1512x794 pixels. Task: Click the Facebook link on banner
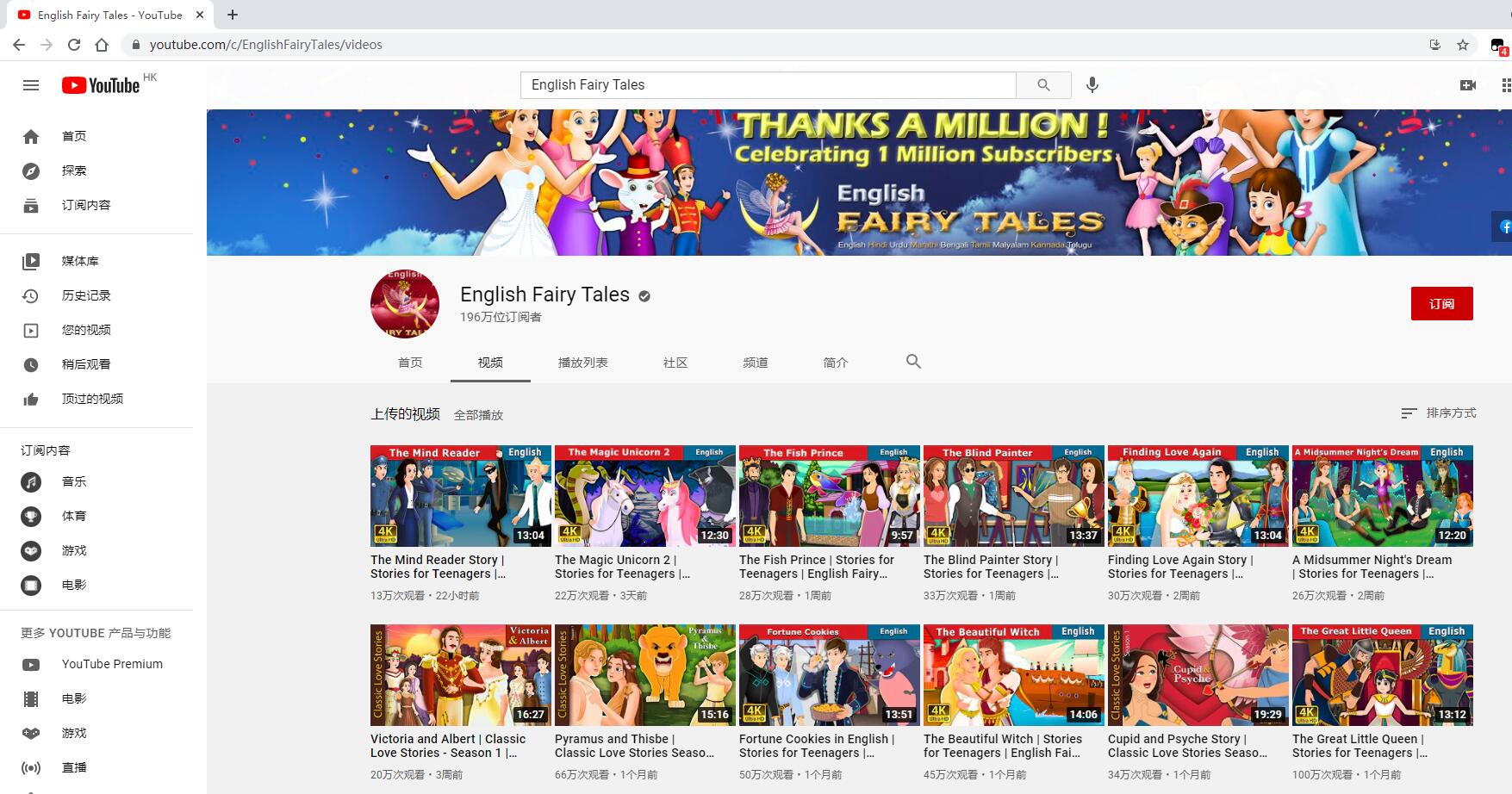(x=1503, y=226)
